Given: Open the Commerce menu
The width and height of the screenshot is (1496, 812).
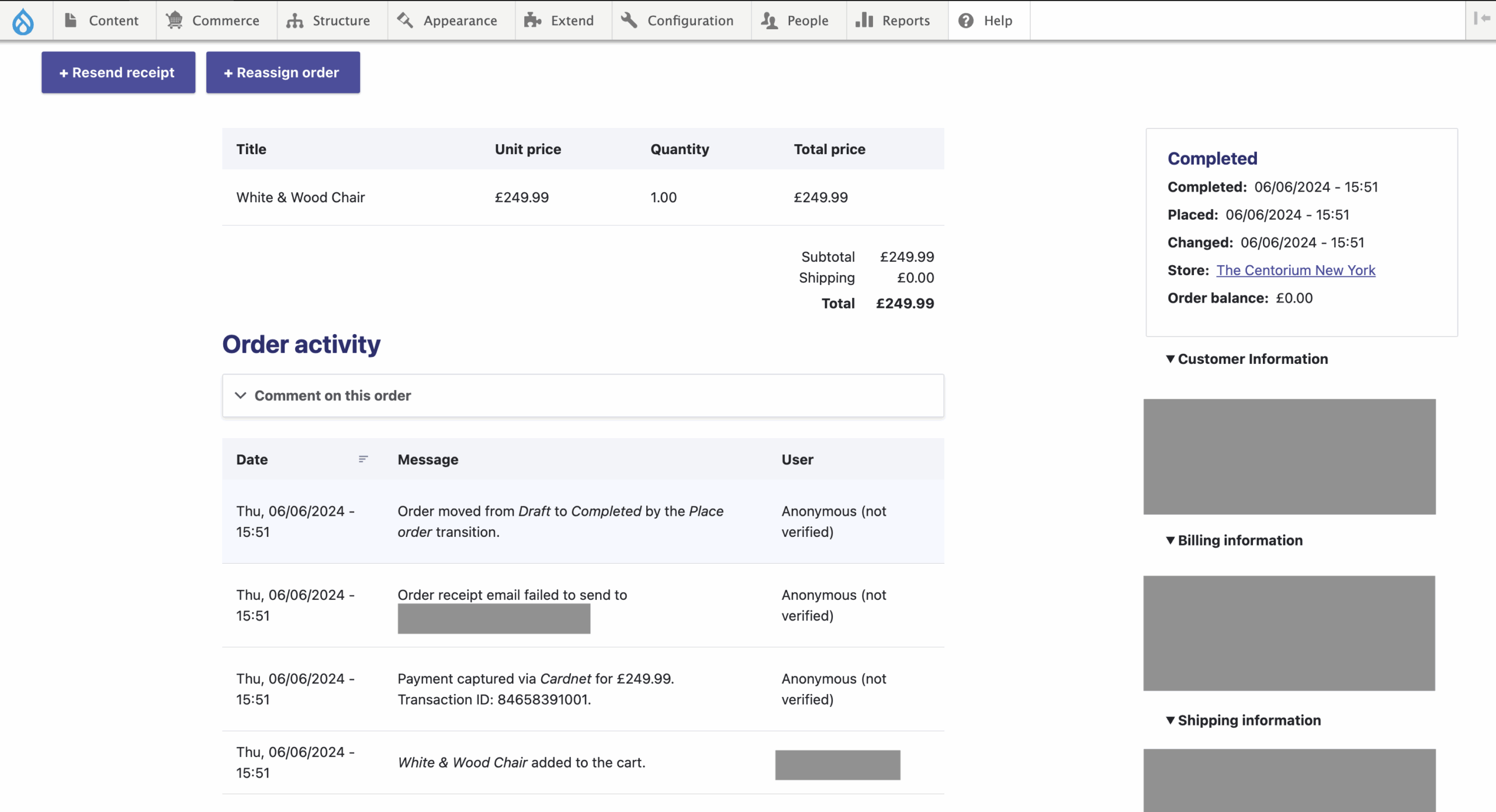Looking at the screenshot, I should [216, 20].
